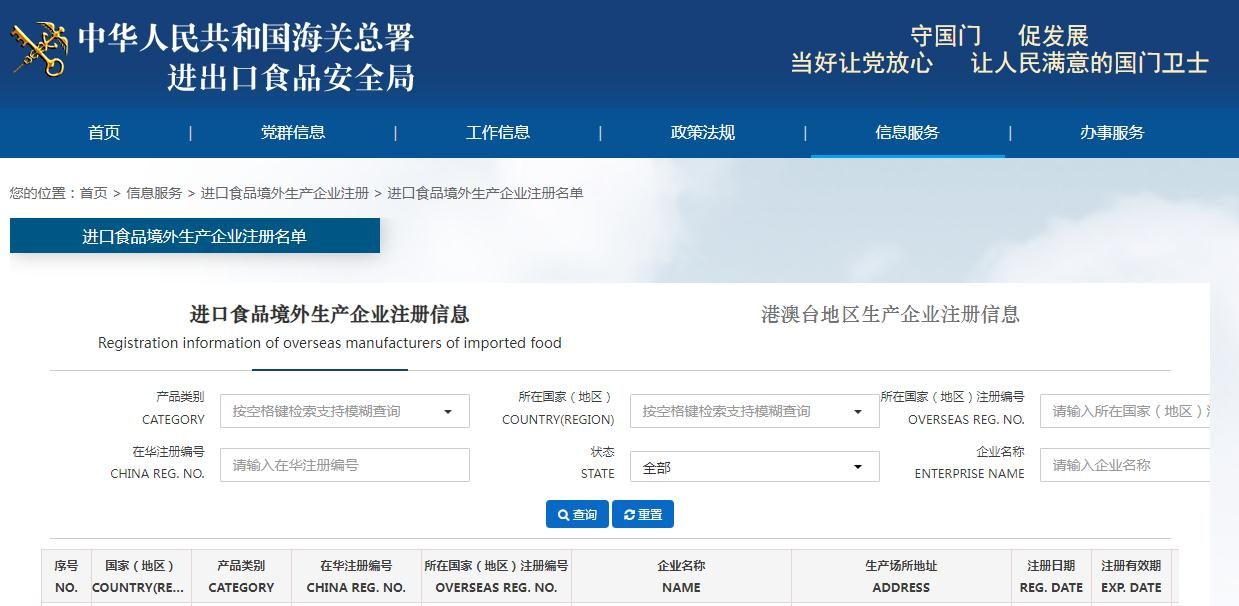Focus the 在华注册编号 CHINA REG. NO. input
The image size is (1239, 606).
[344, 465]
